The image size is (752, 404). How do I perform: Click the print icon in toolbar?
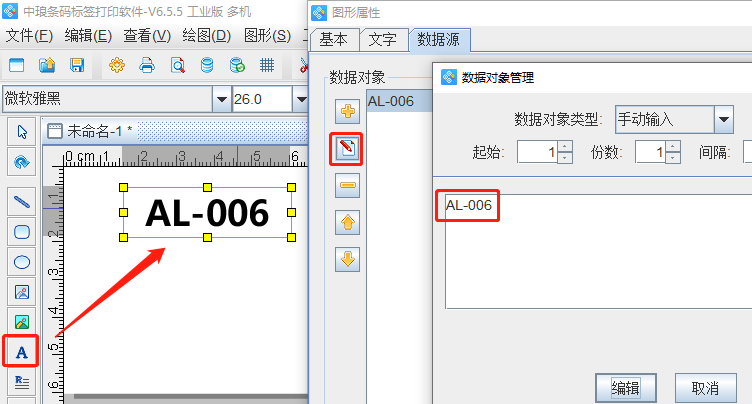click(146, 66)
